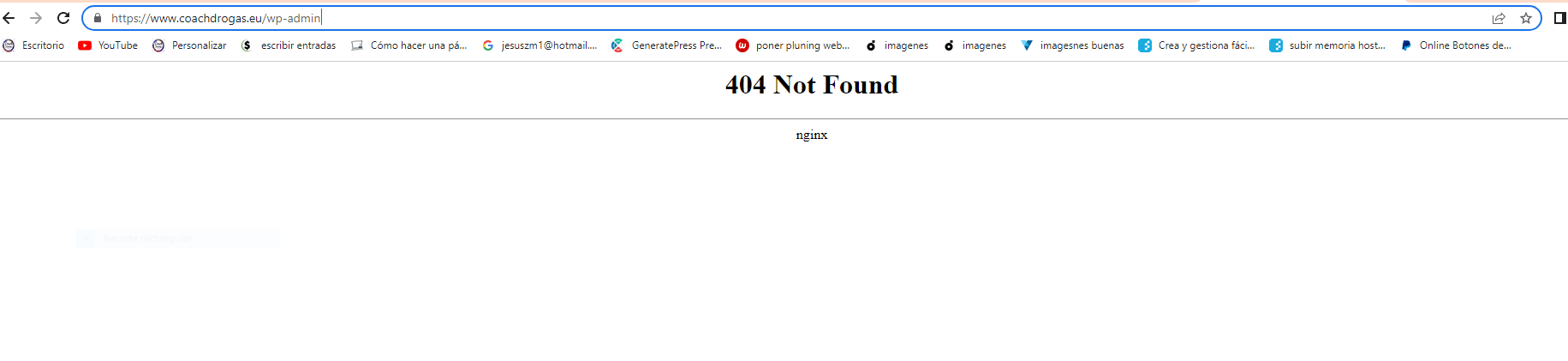Open the Personalizar bookmark
Screen dimensions: 1568x361
pos(189,45)
